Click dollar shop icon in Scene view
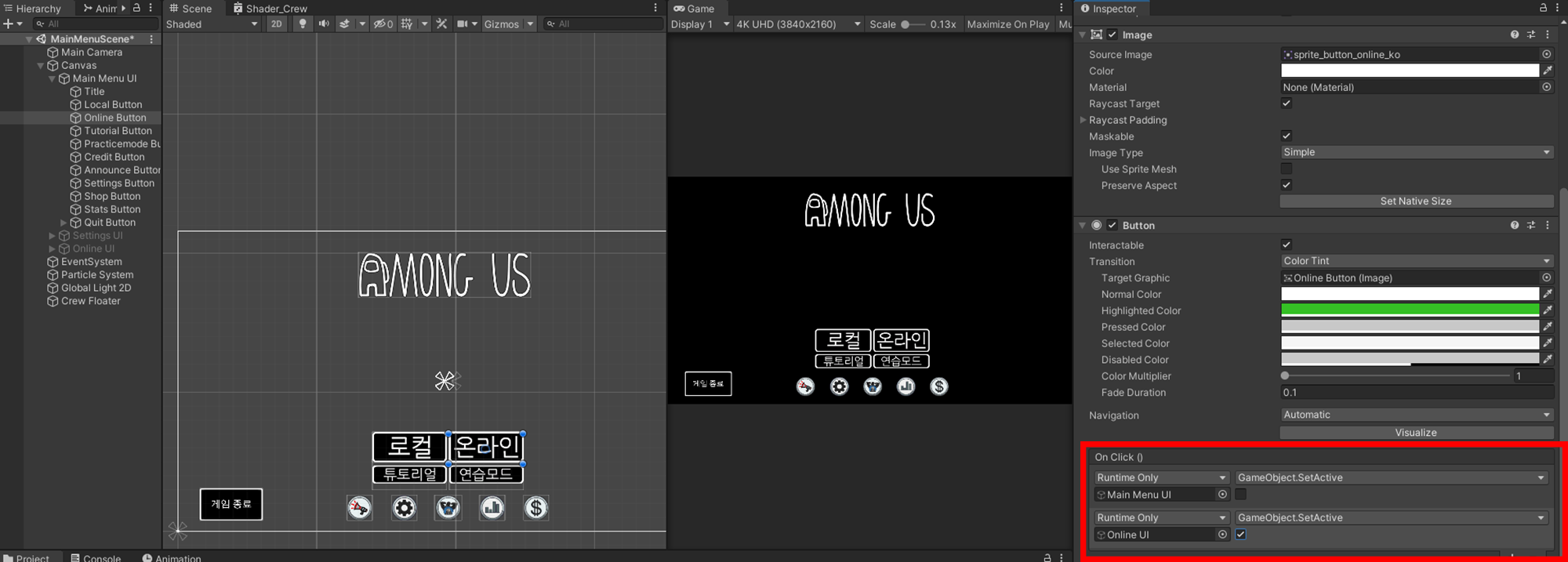The width and height of the screenshot is (1568, 562). 536,508
